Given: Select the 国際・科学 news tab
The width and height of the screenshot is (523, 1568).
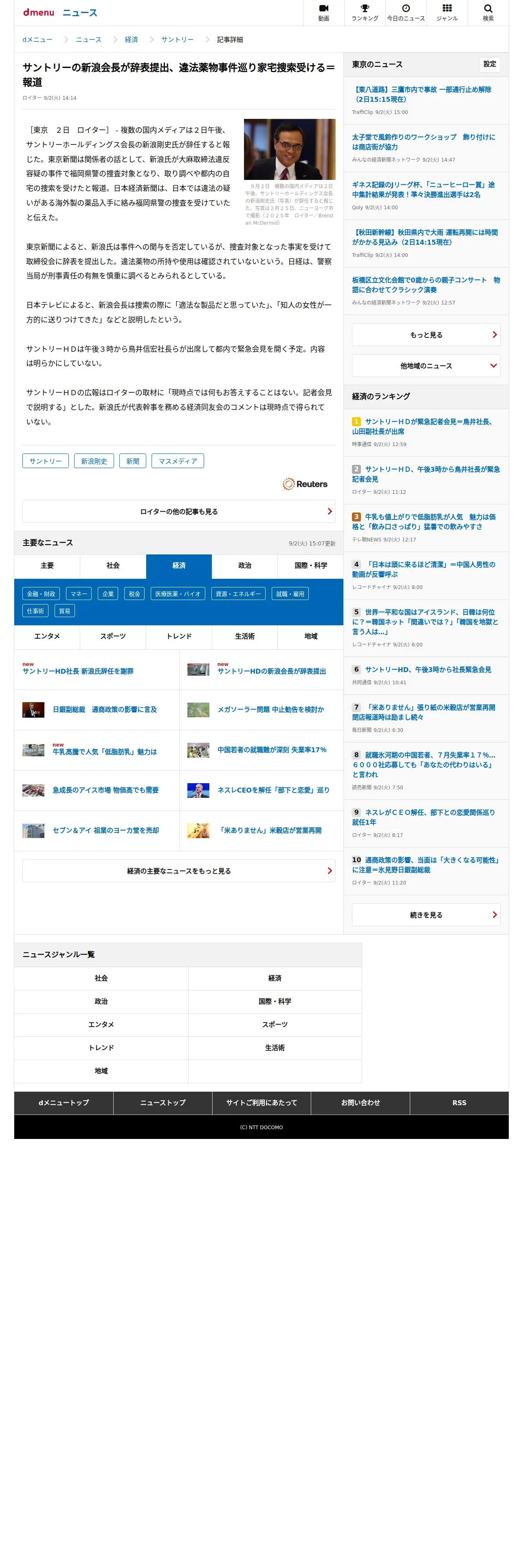Looking at the screenshot, I should pyautogui.click(x=310, y=565).
